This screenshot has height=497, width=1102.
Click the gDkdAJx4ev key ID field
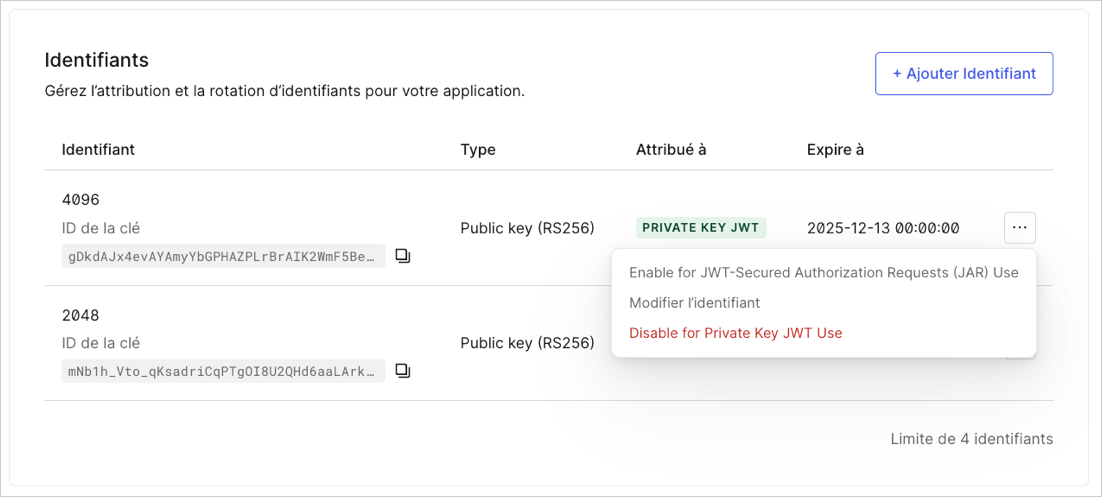coord(223,257)
